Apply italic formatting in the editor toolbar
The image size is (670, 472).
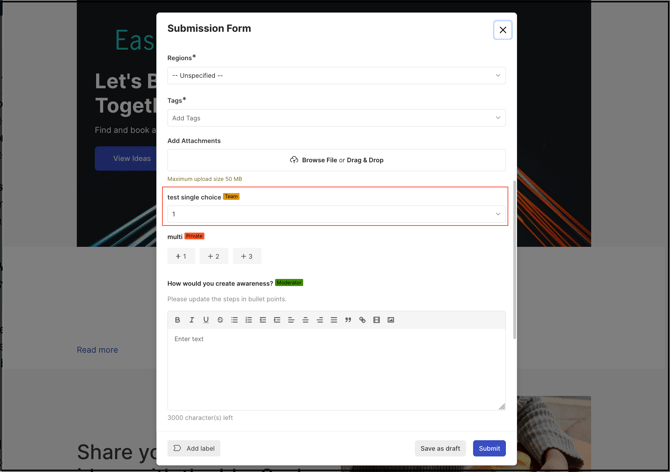point(191,320)
